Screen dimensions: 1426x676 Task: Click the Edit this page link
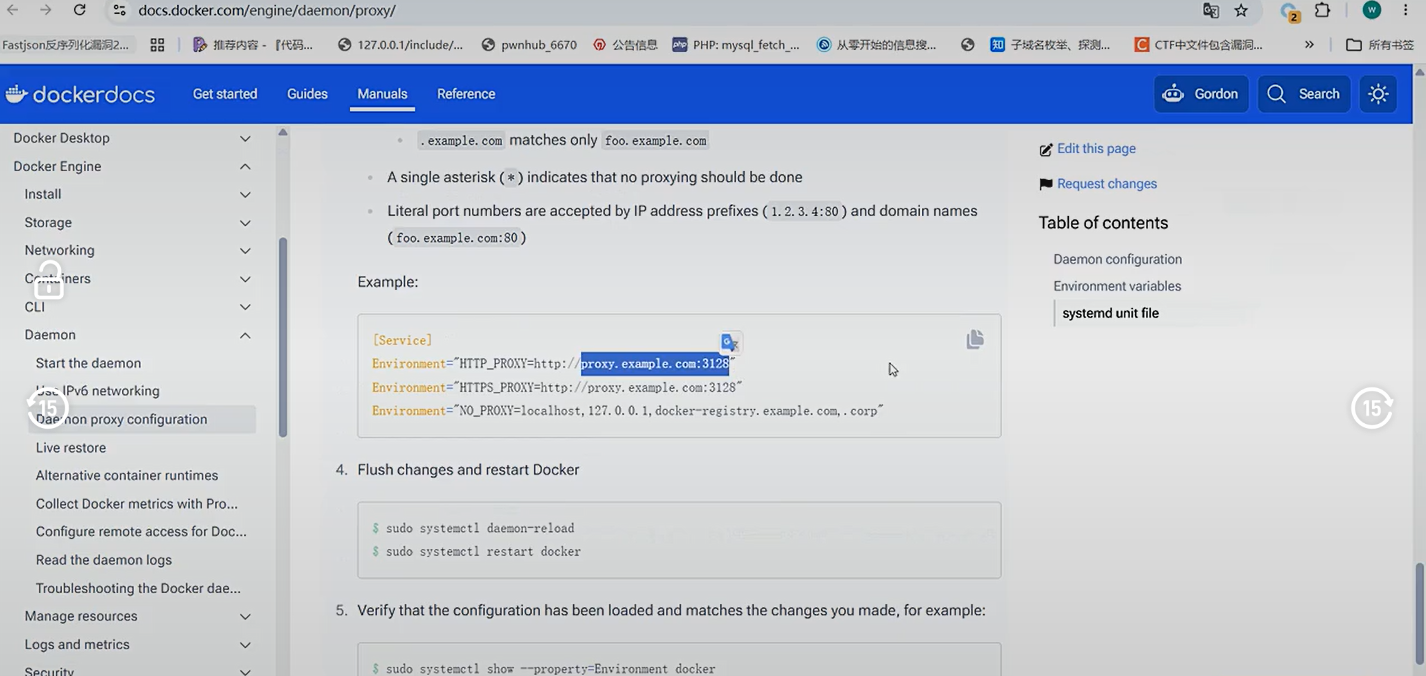[x=1096, y=149]
